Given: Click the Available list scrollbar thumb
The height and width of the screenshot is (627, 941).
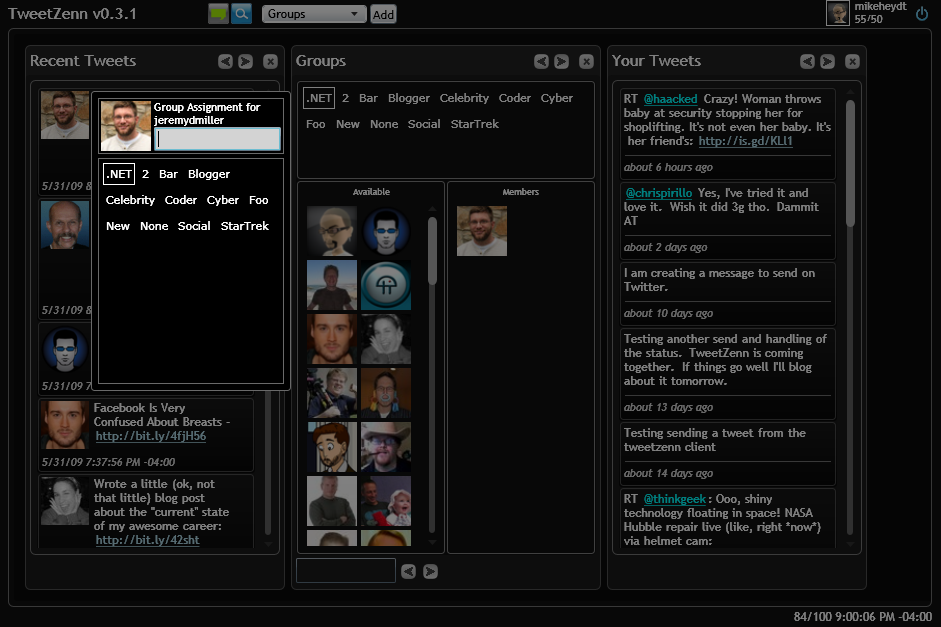Looking at the screenshot, I should tap(432, 251).
